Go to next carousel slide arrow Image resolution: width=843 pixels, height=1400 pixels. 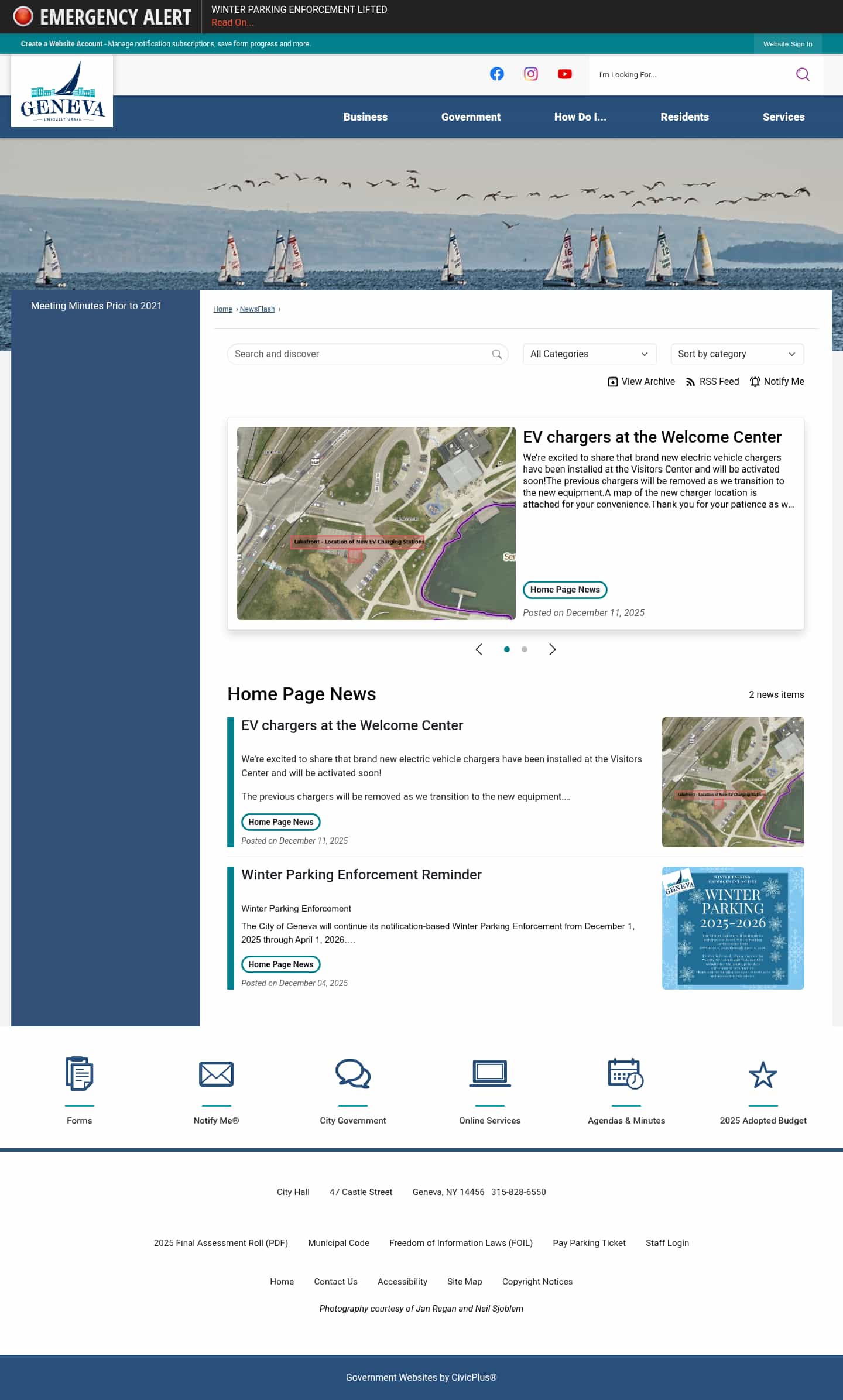(x=552, y=649)
